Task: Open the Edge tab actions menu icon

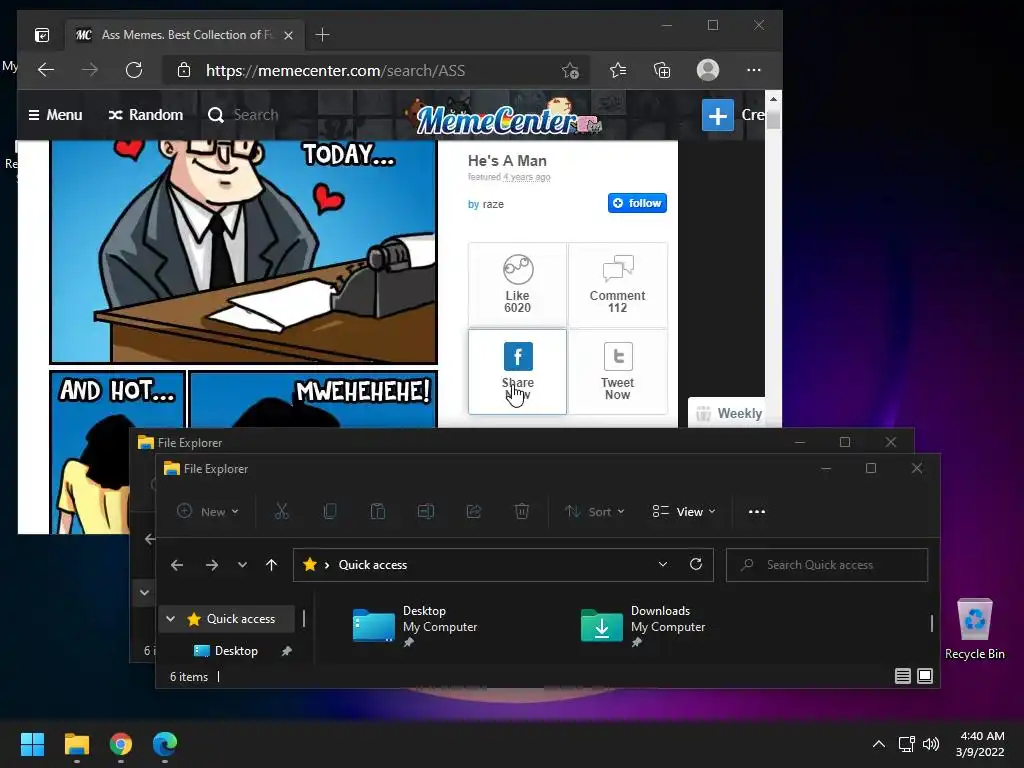Action: tap(42, 35)
